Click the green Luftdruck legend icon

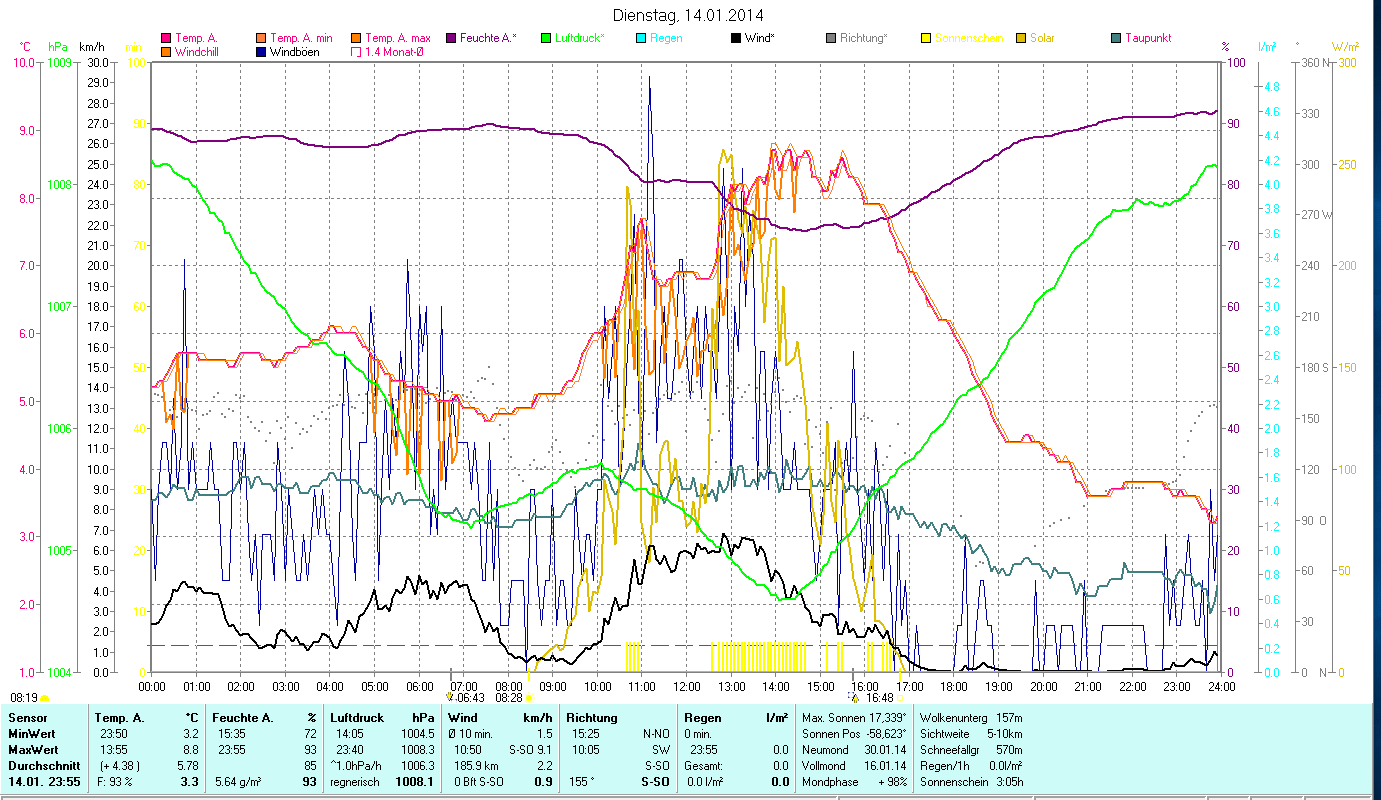click(545, 39)
